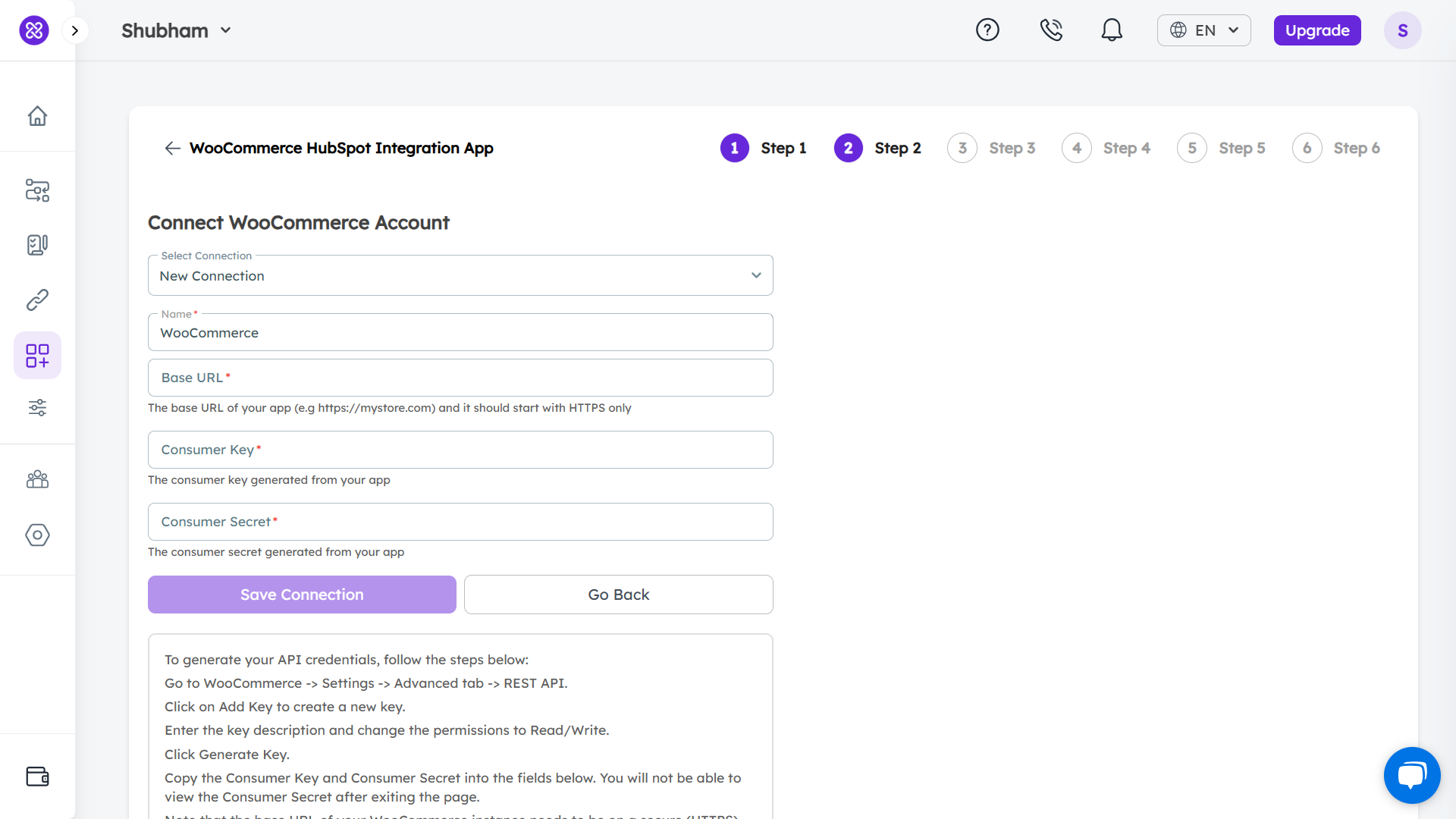1456x819 pixels.
Task: Click the Connect WooCommerce Account heading
Action: (x=299, y=223)
